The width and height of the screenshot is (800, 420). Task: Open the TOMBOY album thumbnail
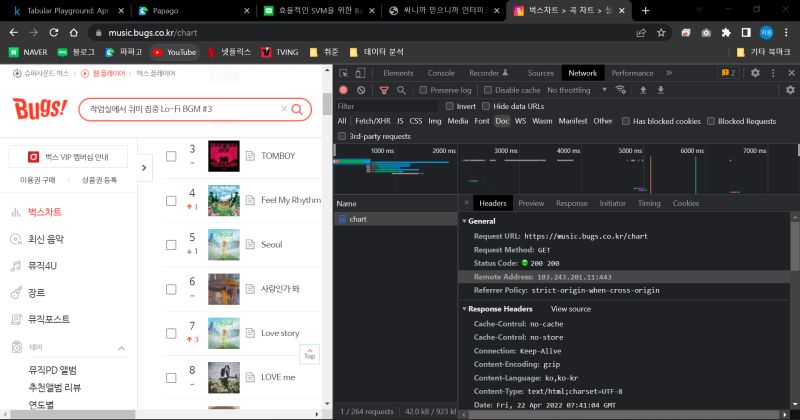(x=224, y=156)
